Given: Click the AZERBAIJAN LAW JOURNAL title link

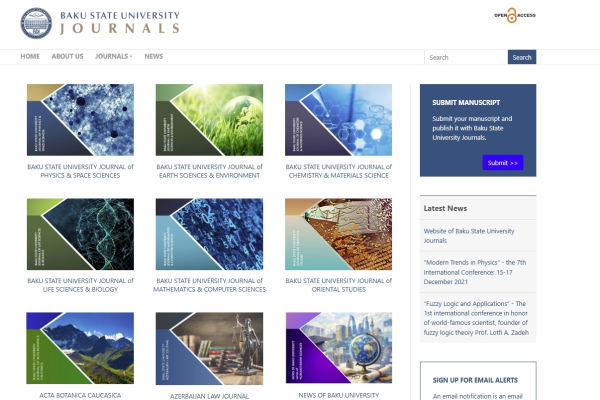Looking at the screenshot, I should (209, 396).
